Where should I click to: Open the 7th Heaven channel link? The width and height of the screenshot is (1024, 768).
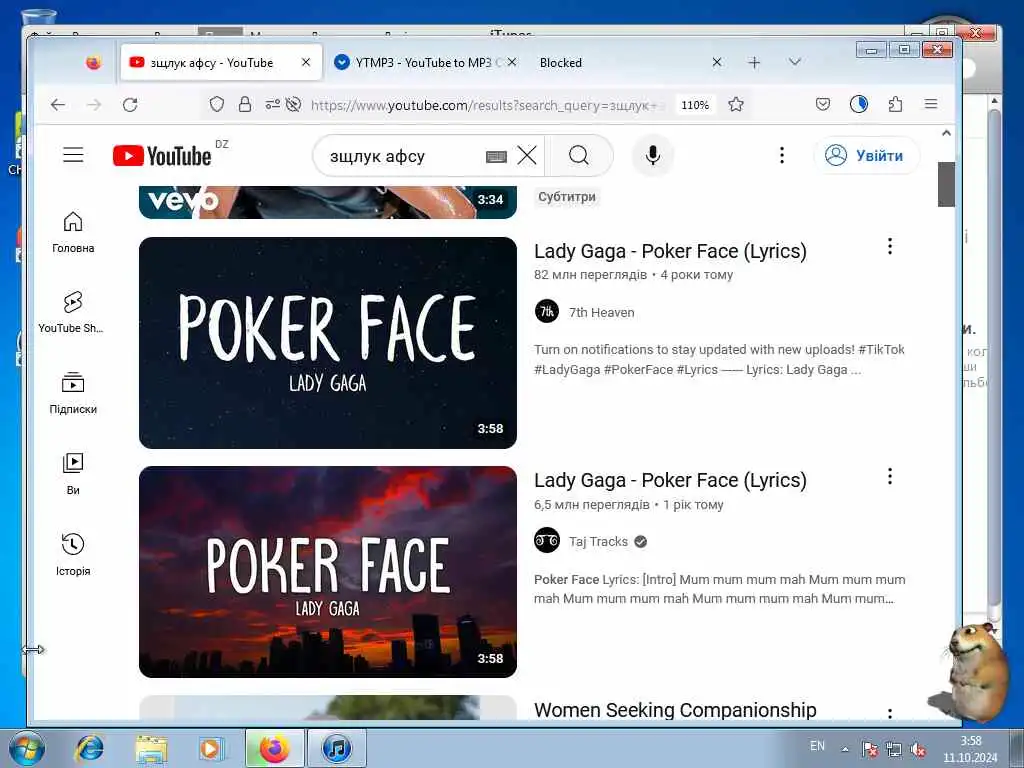point(601,312)
